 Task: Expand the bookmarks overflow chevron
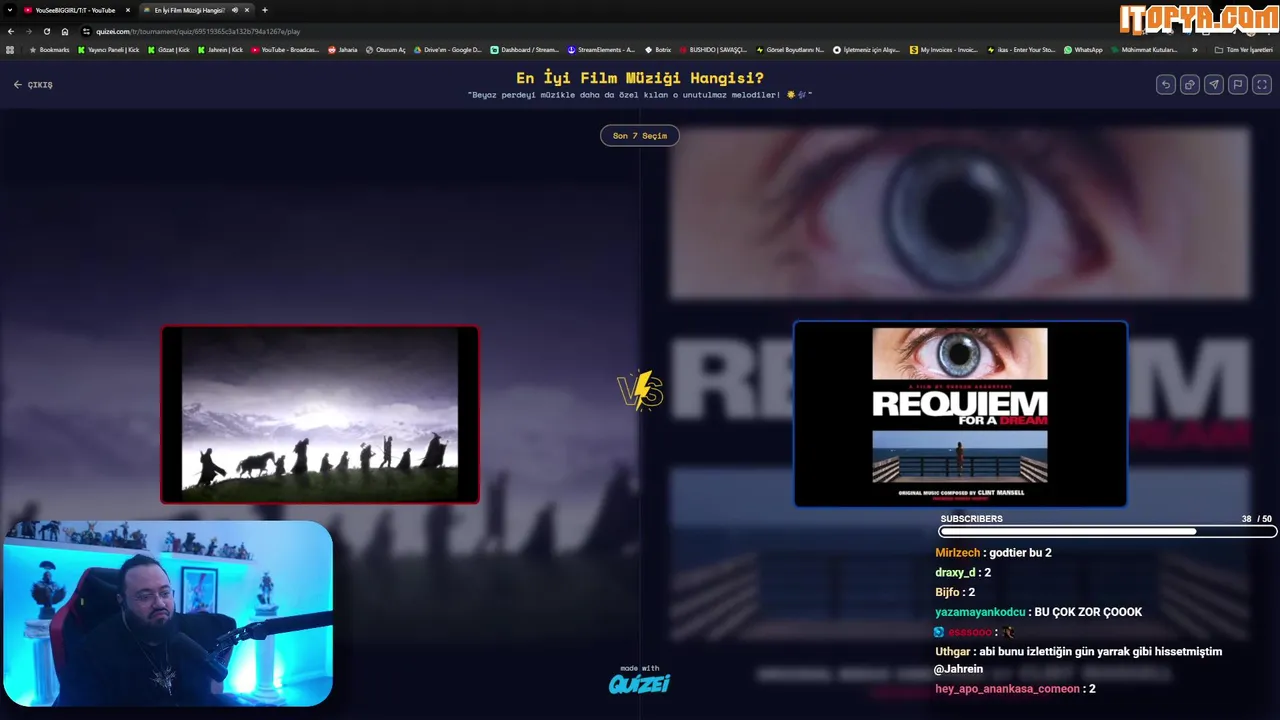pos(1194,49)
